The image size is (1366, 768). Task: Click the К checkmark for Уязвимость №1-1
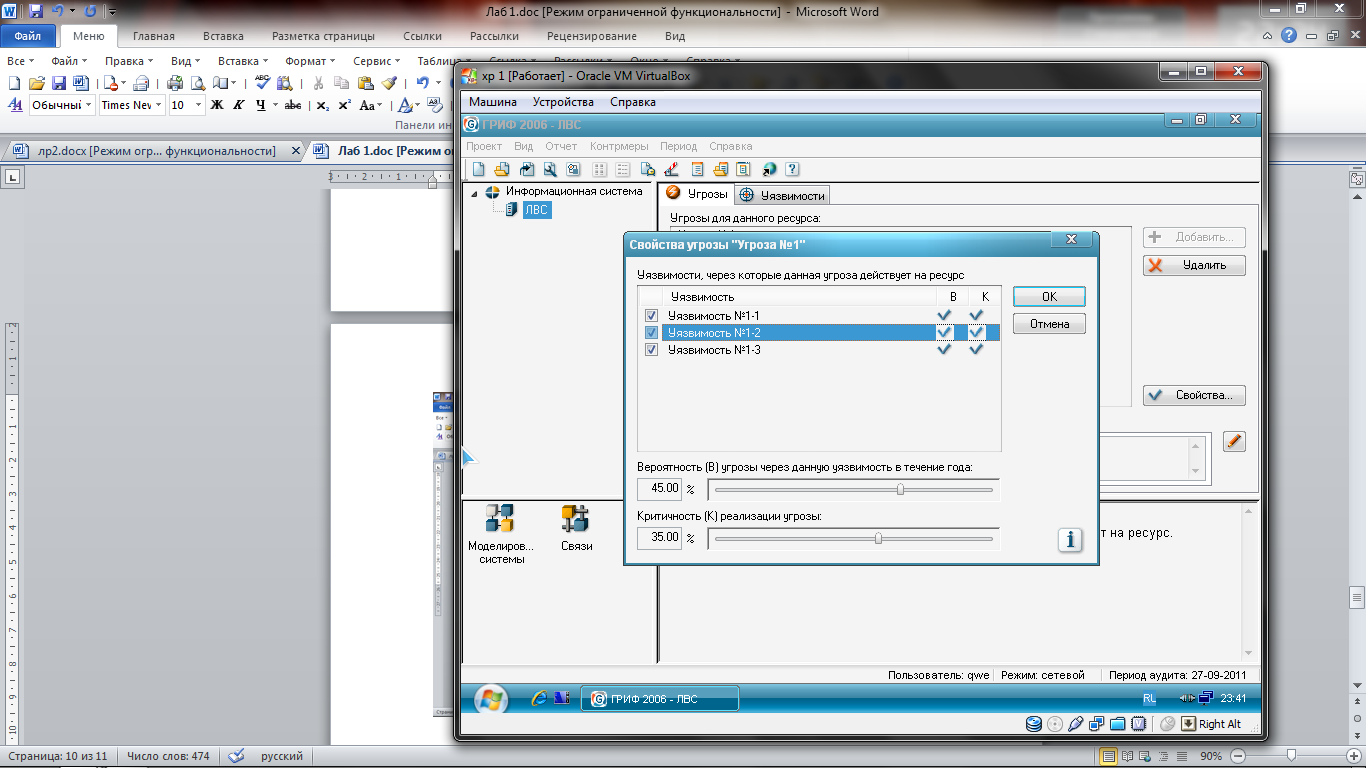pyautogui.click(x=976, y=316)
